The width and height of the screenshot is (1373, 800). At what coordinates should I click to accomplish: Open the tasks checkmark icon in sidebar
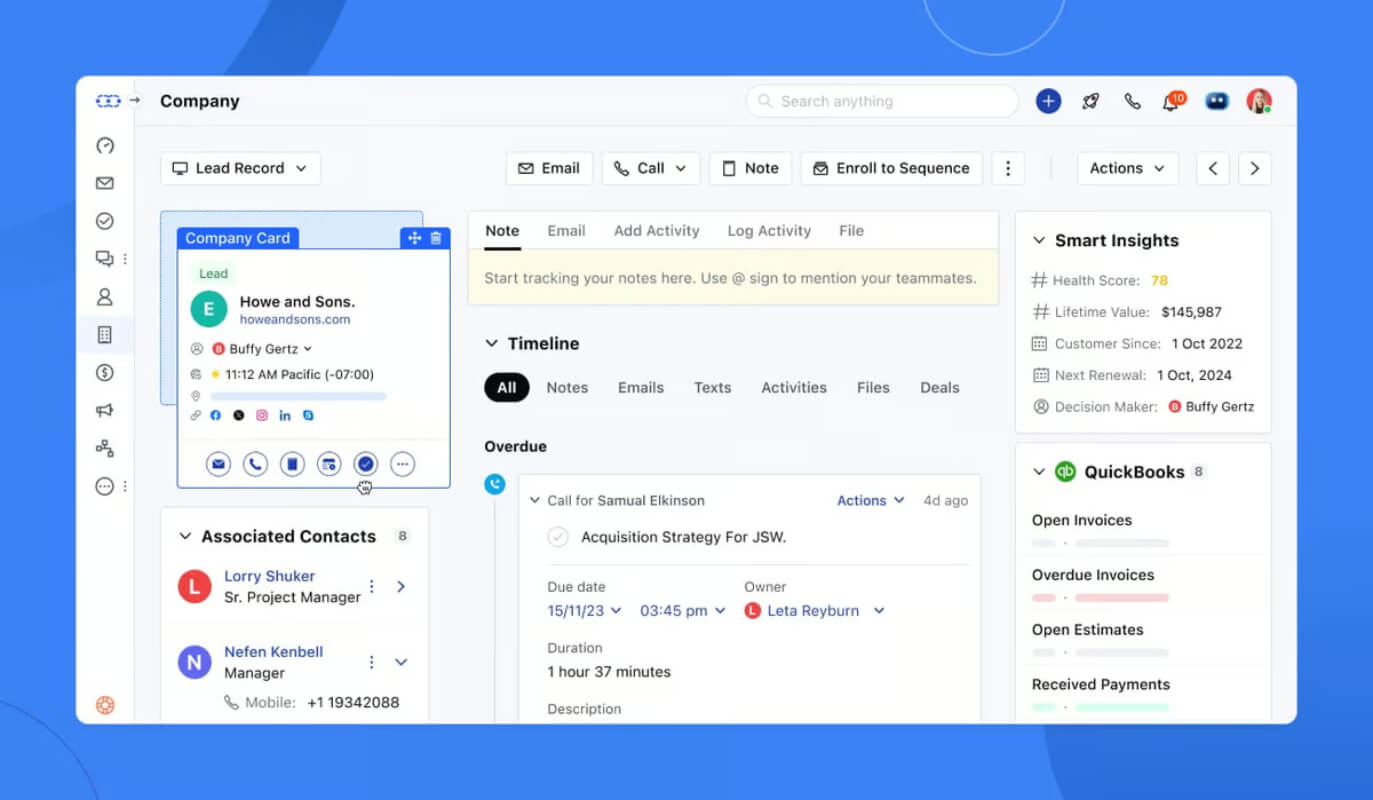tap(105, 221)
